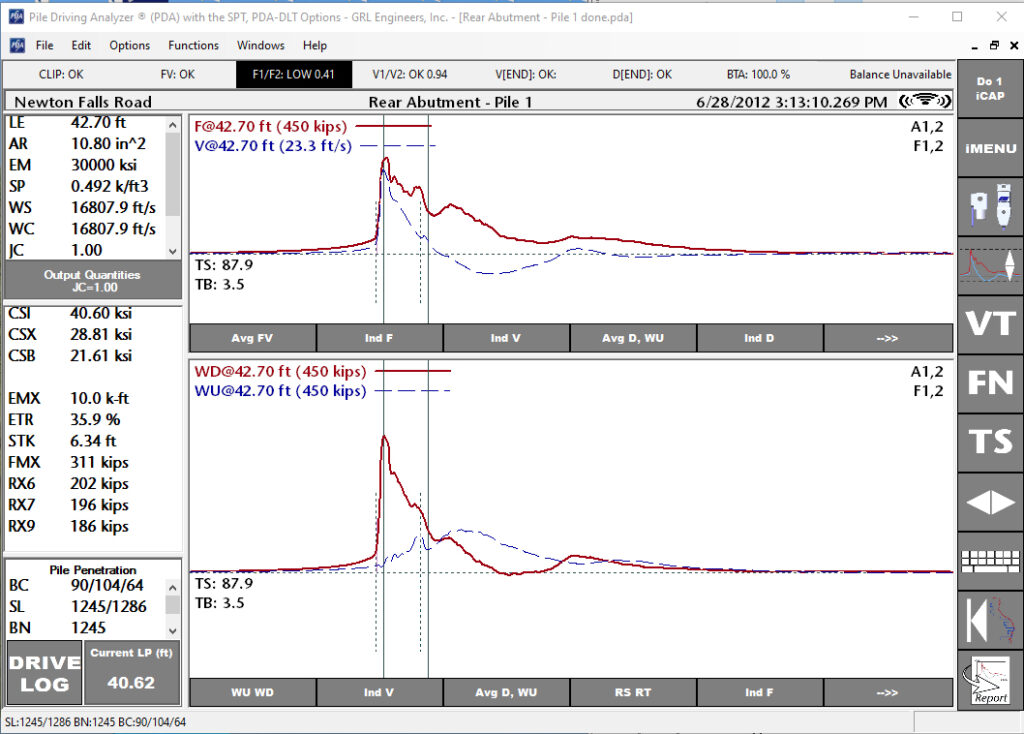Click the Report icon
The height and width of the screenshot is (734, 1024).
coord(990,679)
